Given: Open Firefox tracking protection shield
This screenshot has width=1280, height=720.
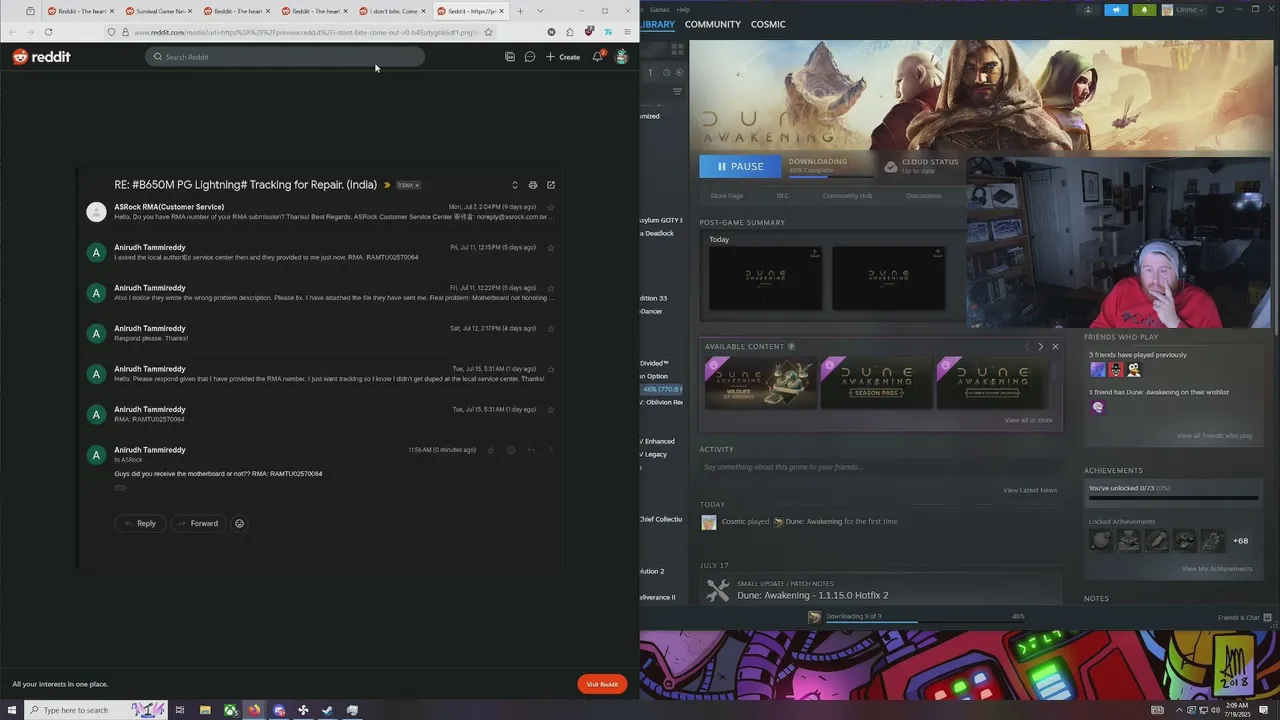Looking at the screenshot, I should [x=111, y=32].
